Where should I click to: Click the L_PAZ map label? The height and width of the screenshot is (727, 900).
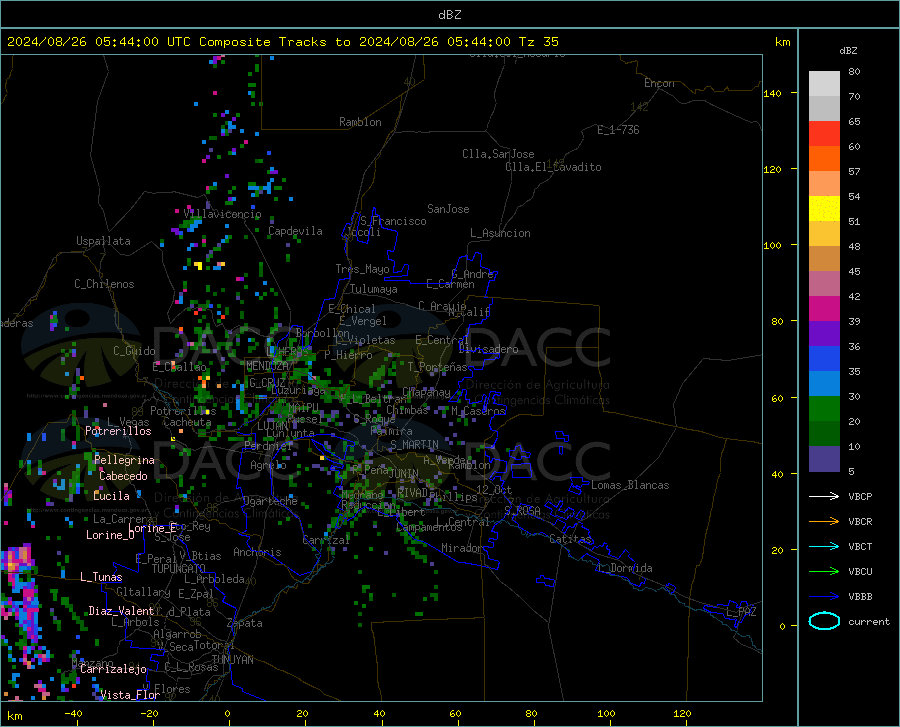click(741, 612)
